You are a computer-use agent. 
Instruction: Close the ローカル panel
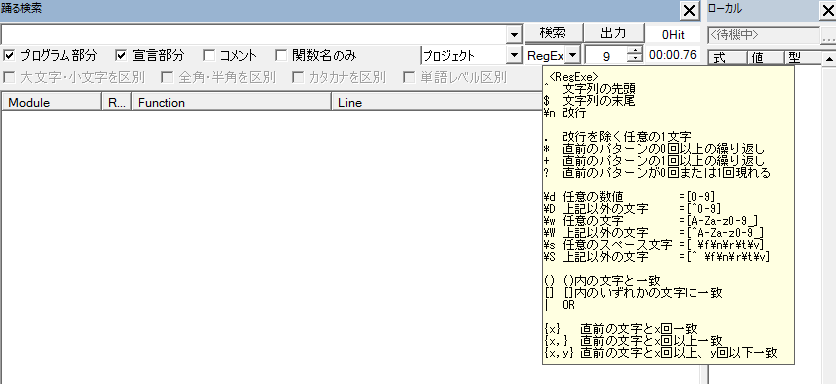point(828,10)
